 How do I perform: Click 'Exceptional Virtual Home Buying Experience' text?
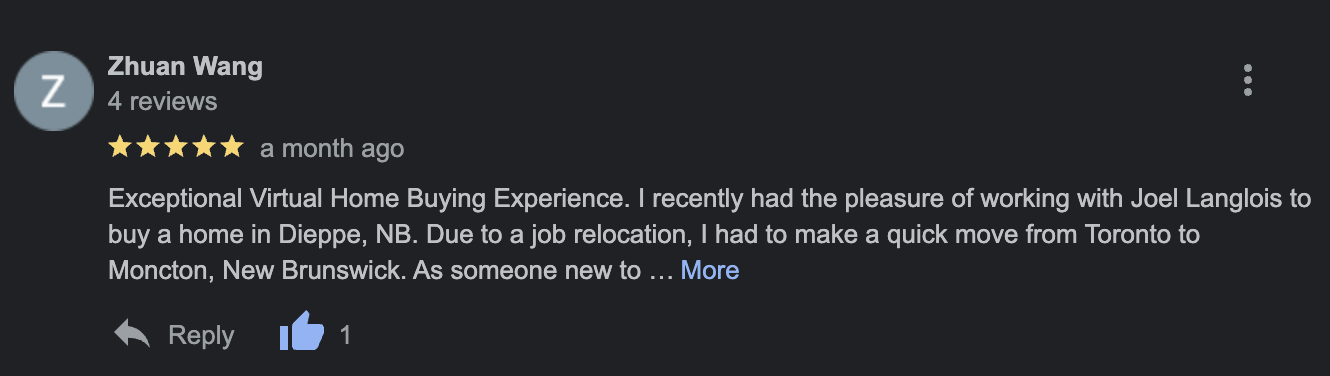pyautogui.click(x=368, y=199)
